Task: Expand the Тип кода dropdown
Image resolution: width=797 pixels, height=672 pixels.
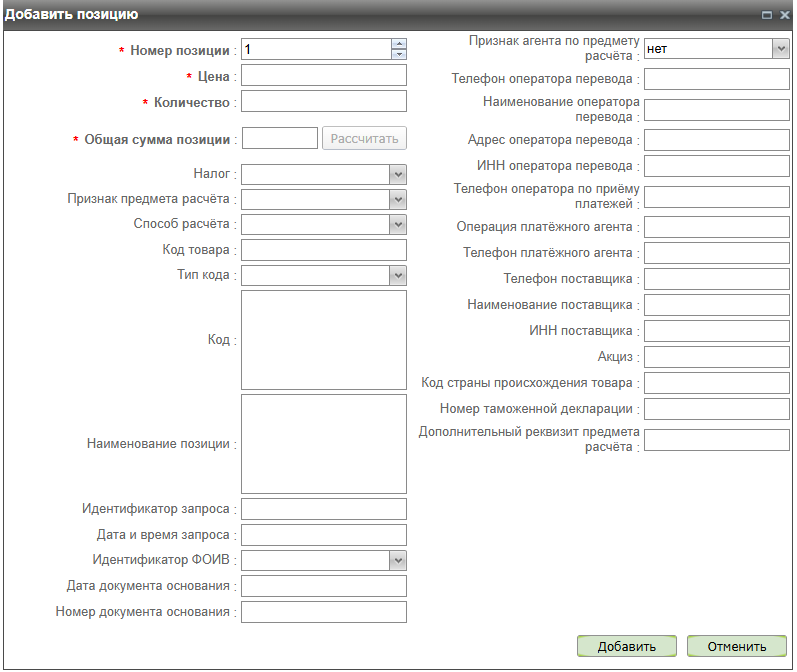Action: 398,275
